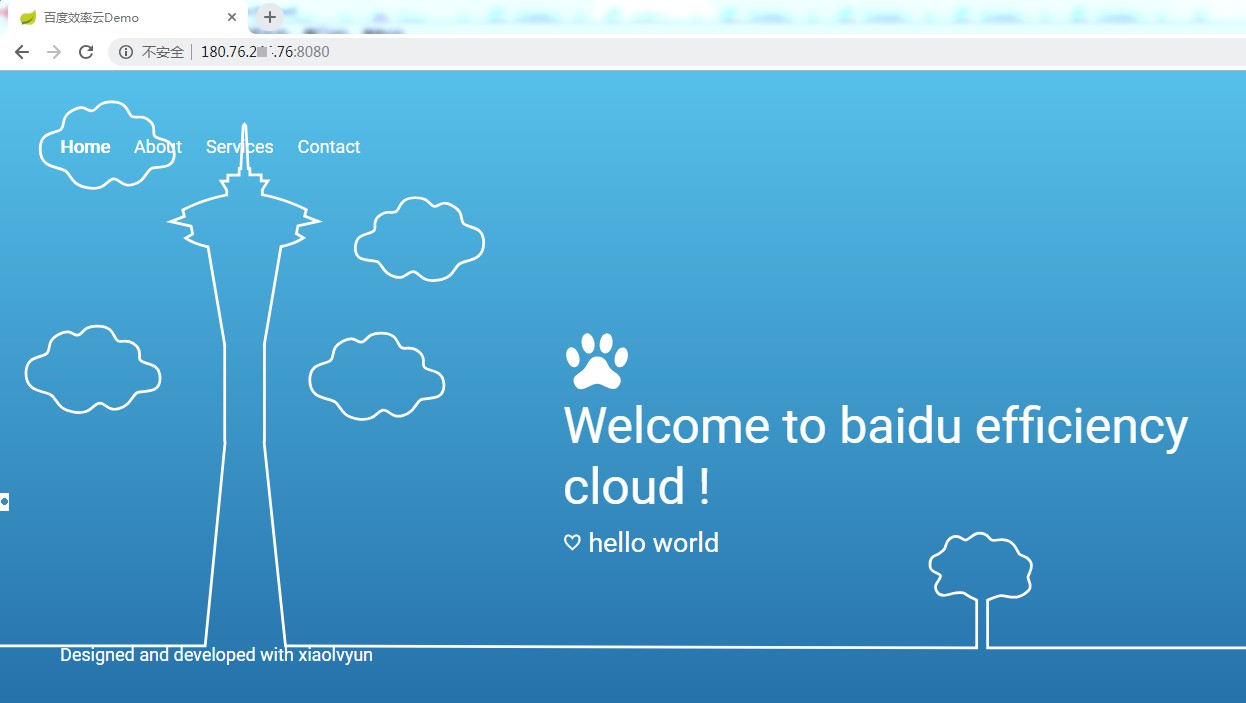The height and width of the screenshot is (703, 1246).
Task: Click the browser forward arrow
Action: pyautogui.click(x=54, y=52)
